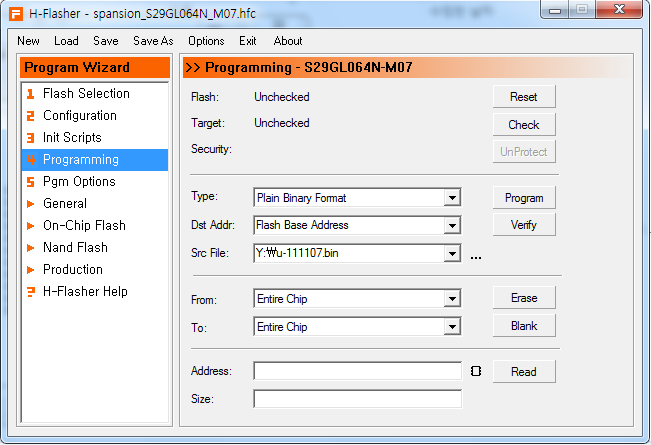Image resolution: width=651 pixels, height=445 pixels.
Task: Click the step 2 icon beside Configuration
Action: click(30, 116)
